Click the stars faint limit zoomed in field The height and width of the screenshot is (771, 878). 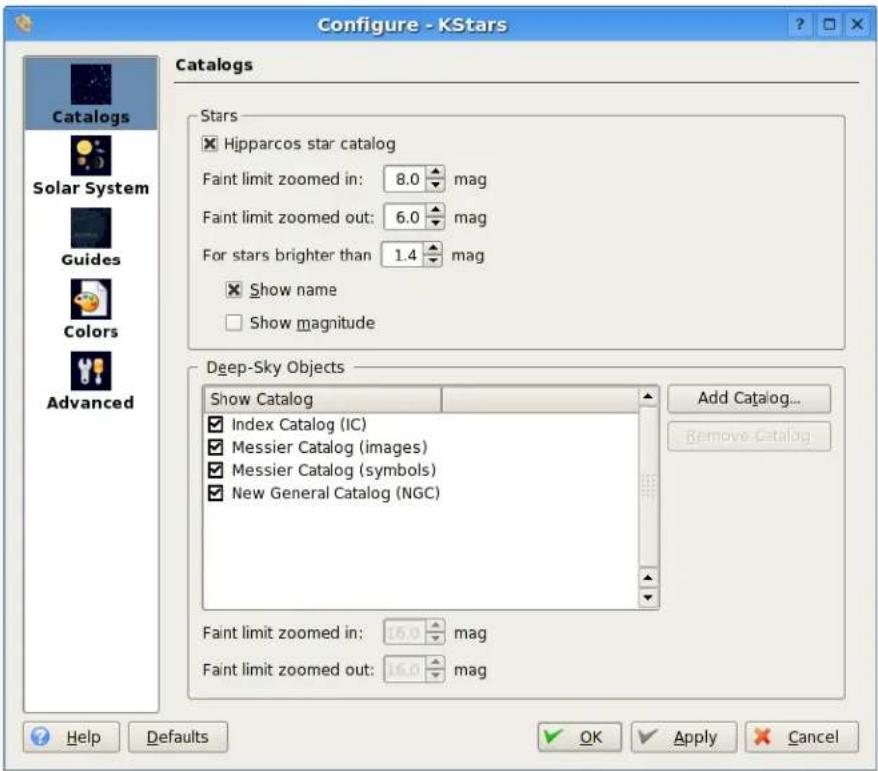pos(405,179)
